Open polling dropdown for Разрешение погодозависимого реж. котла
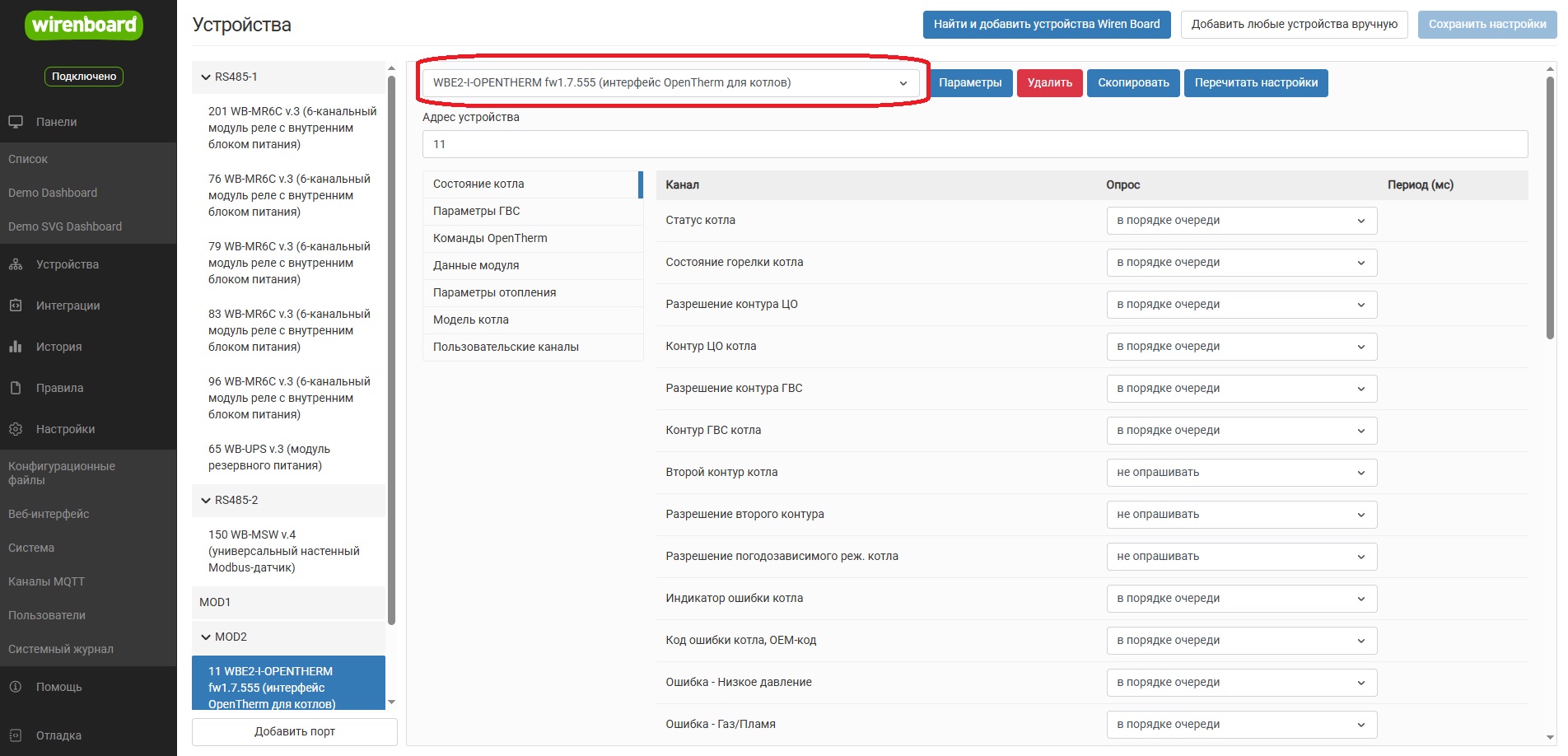The image size is (1568, 756). pyautogui.click(x=1241, y=557)
